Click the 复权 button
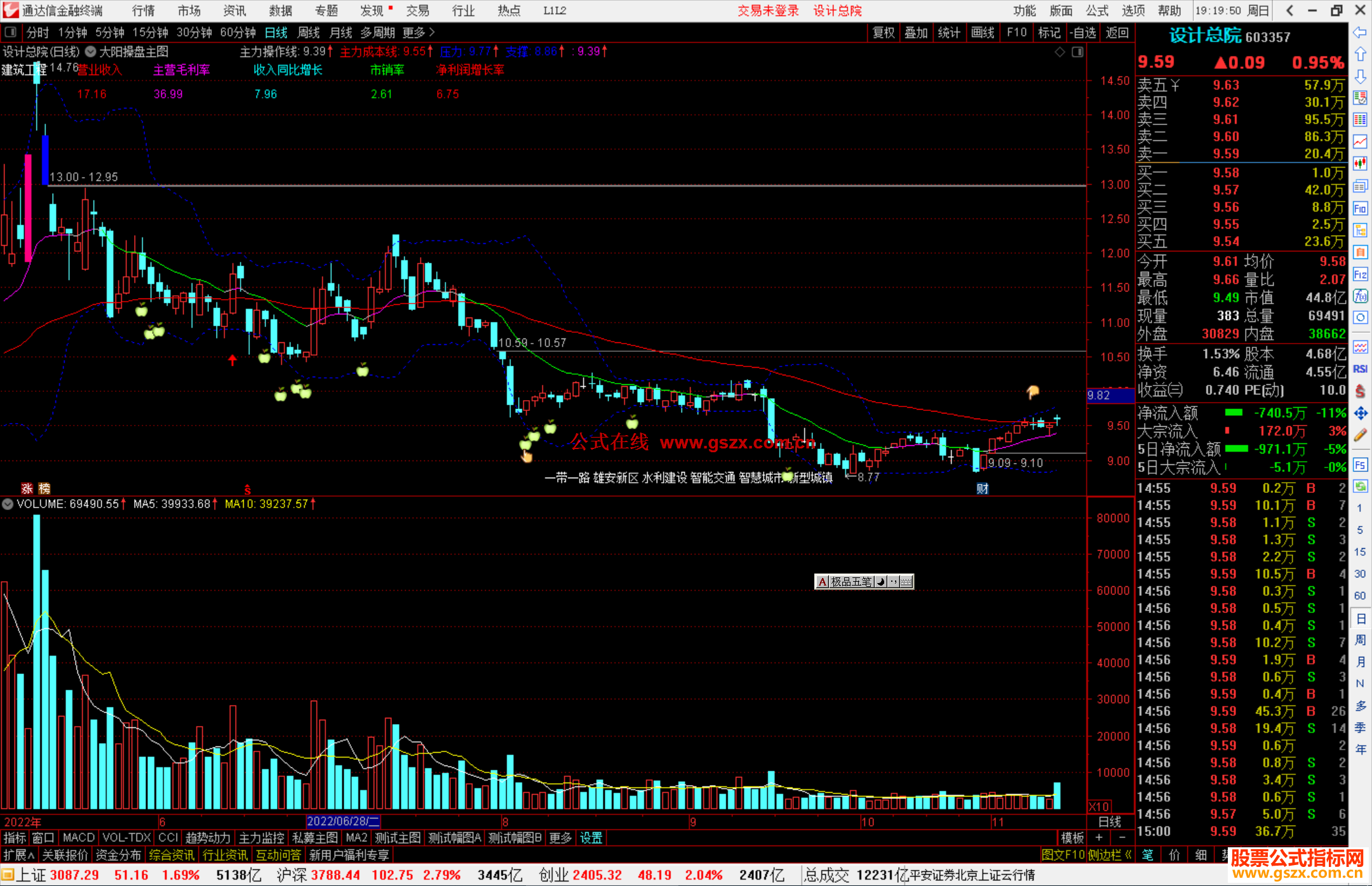This screenshot has width=1372, height=886. [x=883, y=32]
